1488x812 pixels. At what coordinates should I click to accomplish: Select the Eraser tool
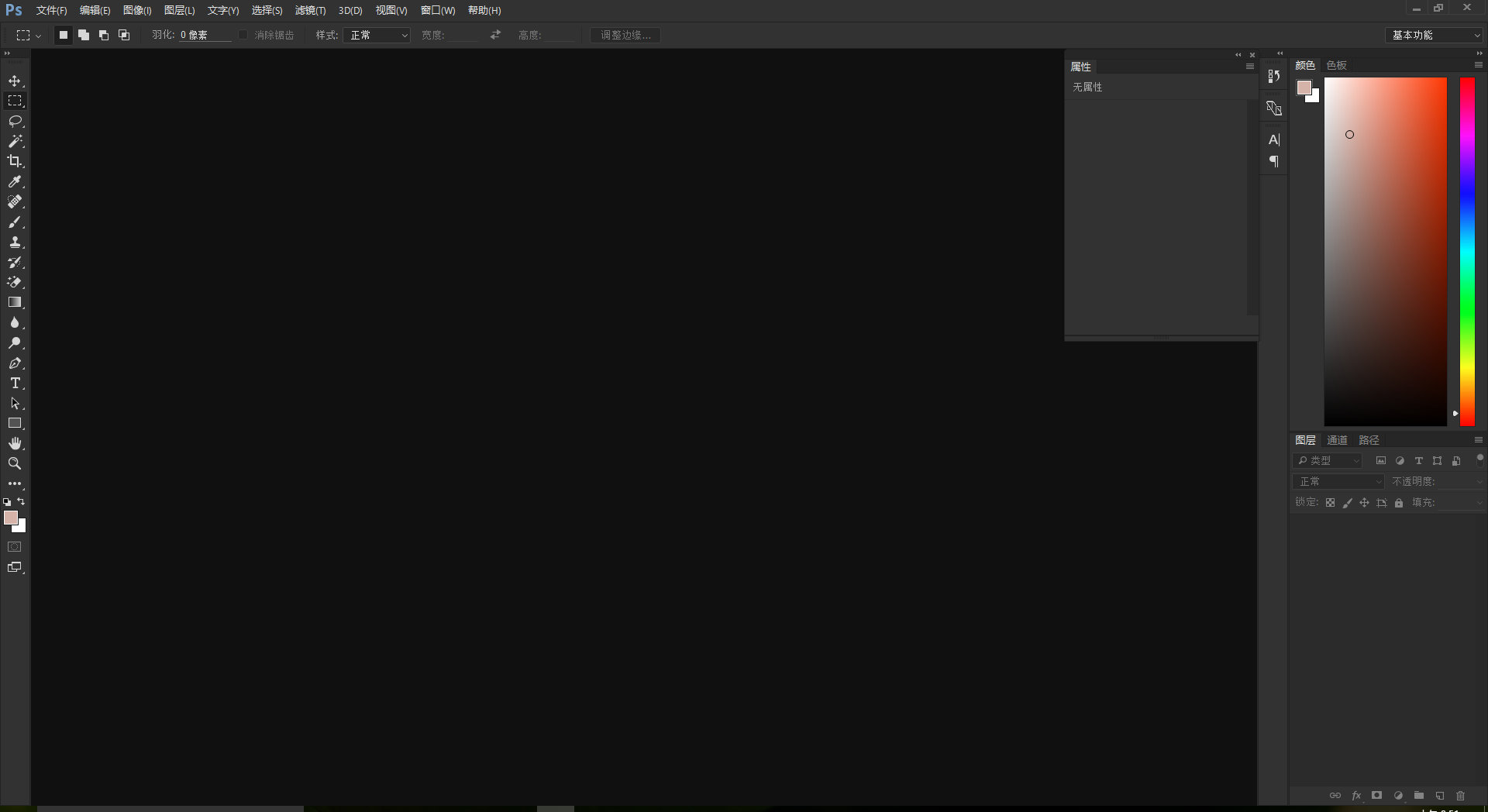click(x=15, y=282)
